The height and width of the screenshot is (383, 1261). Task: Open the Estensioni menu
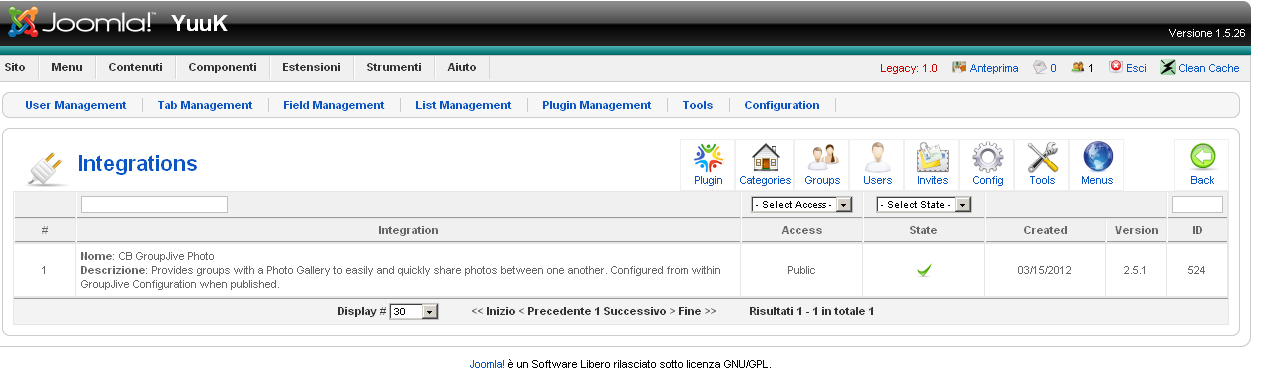coord(311,68)
